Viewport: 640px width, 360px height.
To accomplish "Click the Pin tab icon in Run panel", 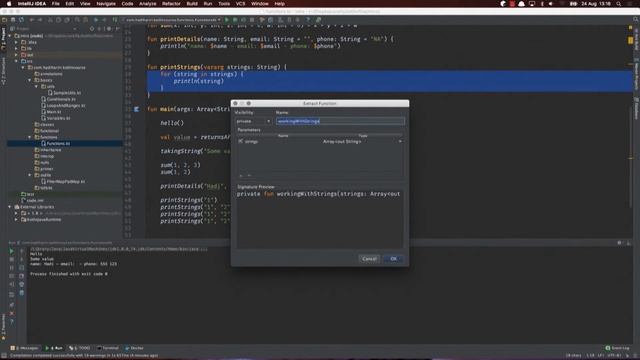I will (x=11, y=304).
